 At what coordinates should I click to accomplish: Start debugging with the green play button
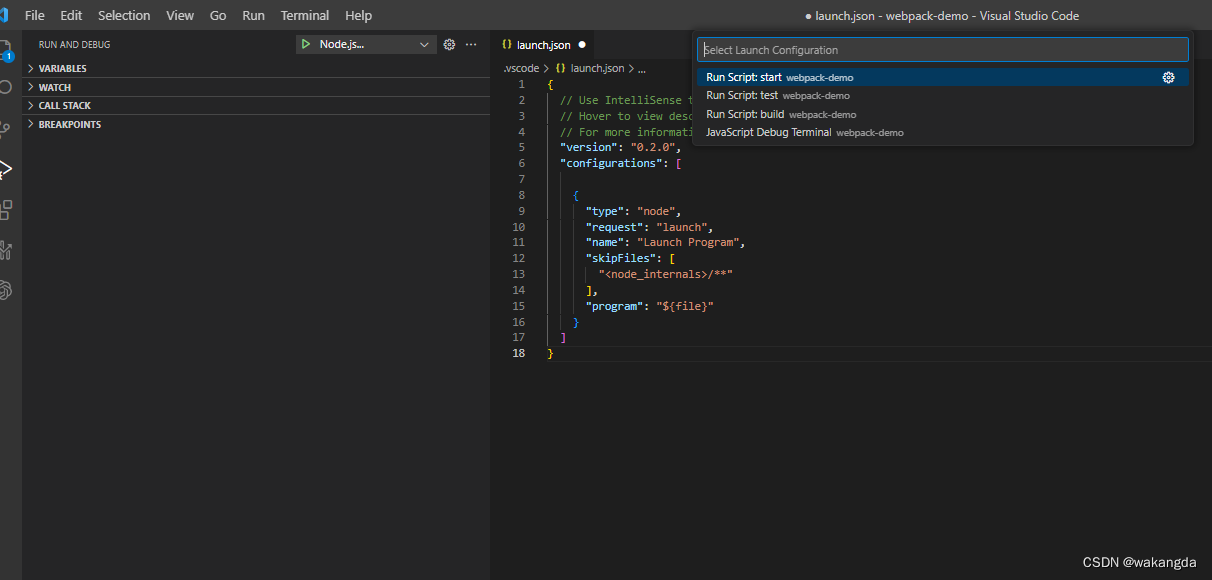coord(306,44)
